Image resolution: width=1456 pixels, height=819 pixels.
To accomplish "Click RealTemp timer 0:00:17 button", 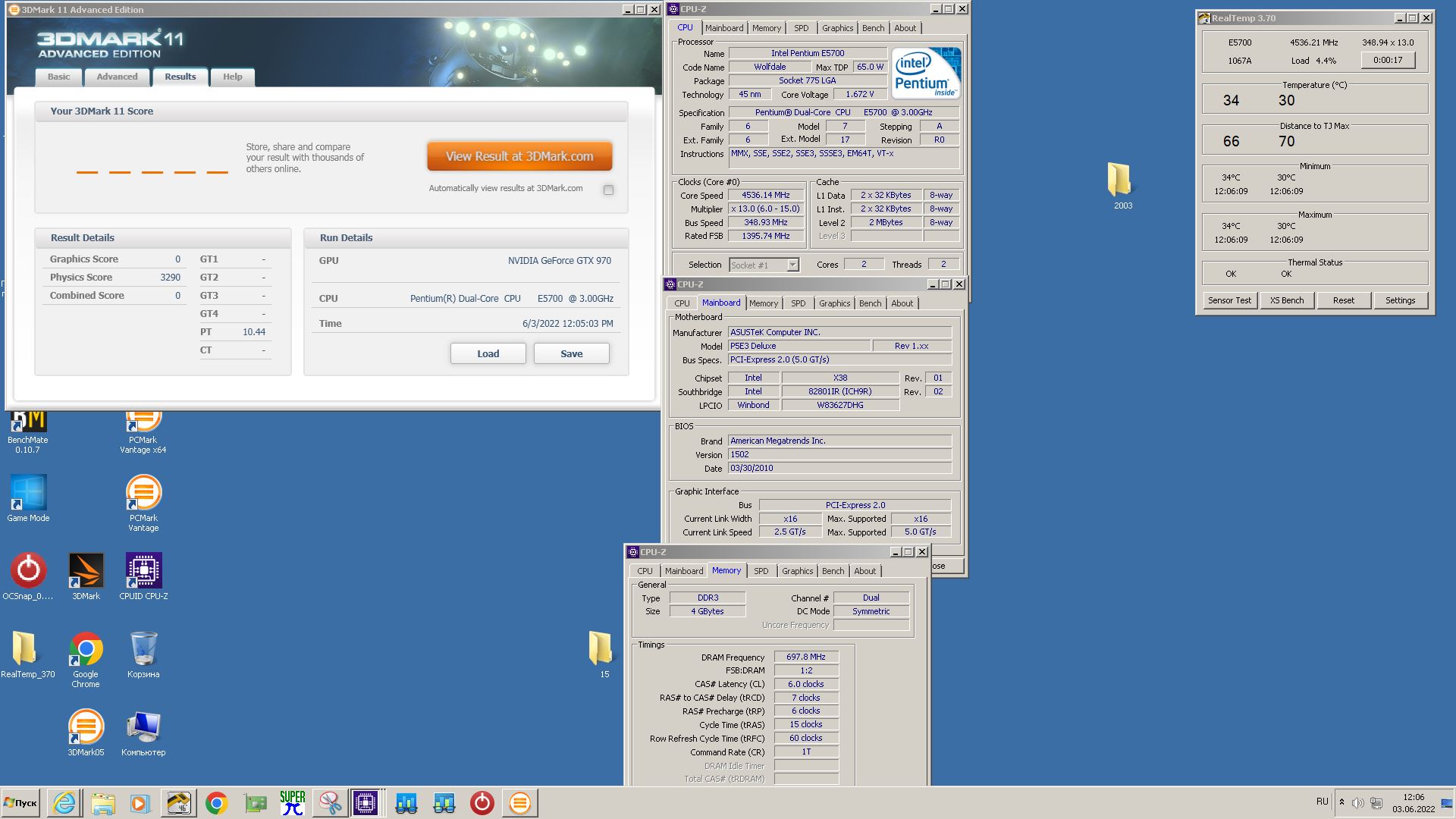I will (x=1388, y=60).
